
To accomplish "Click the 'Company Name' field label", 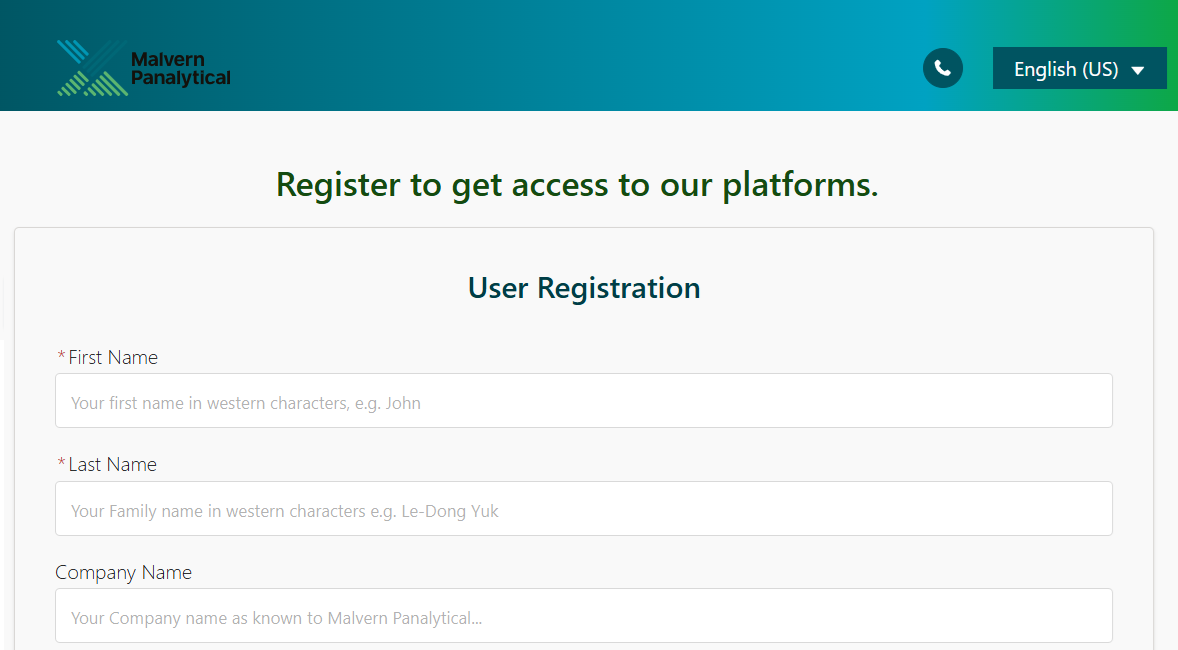I will pyautogui.click(x=123, y=573).
